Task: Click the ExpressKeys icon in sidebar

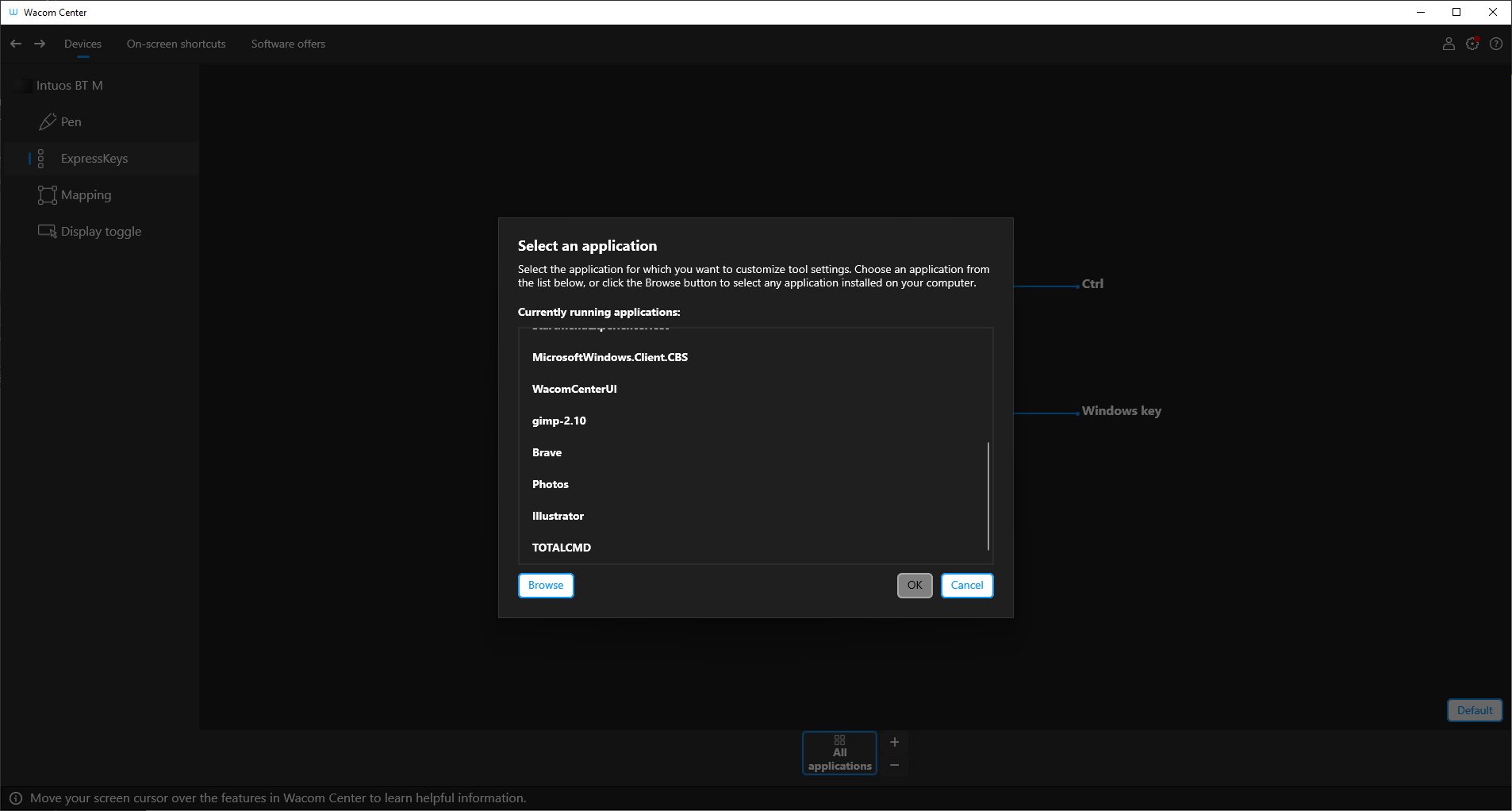Action: [x=40, y=159]
